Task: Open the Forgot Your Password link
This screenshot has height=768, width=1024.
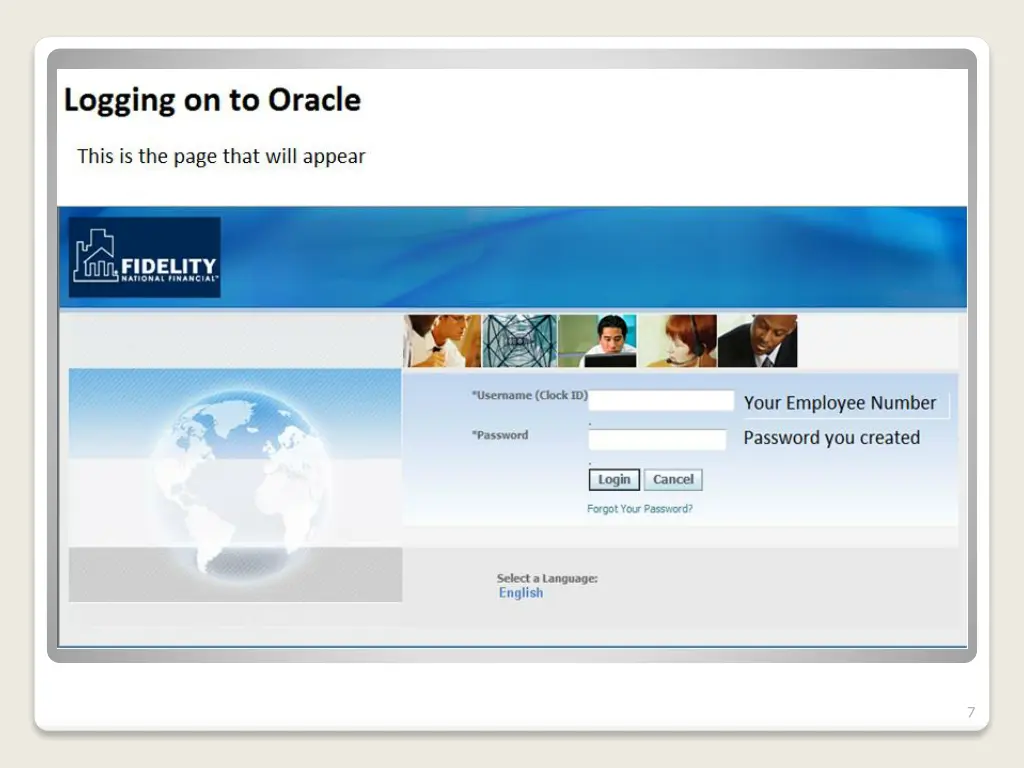Action: (639, 509)
